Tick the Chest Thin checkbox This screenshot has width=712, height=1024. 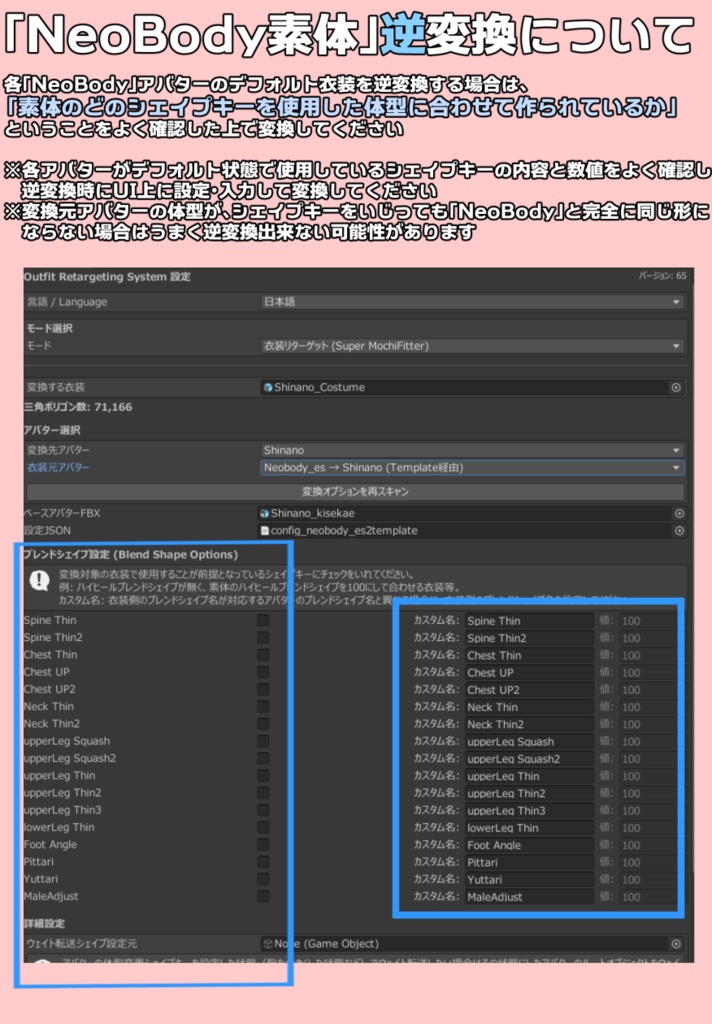click(263, 655)
